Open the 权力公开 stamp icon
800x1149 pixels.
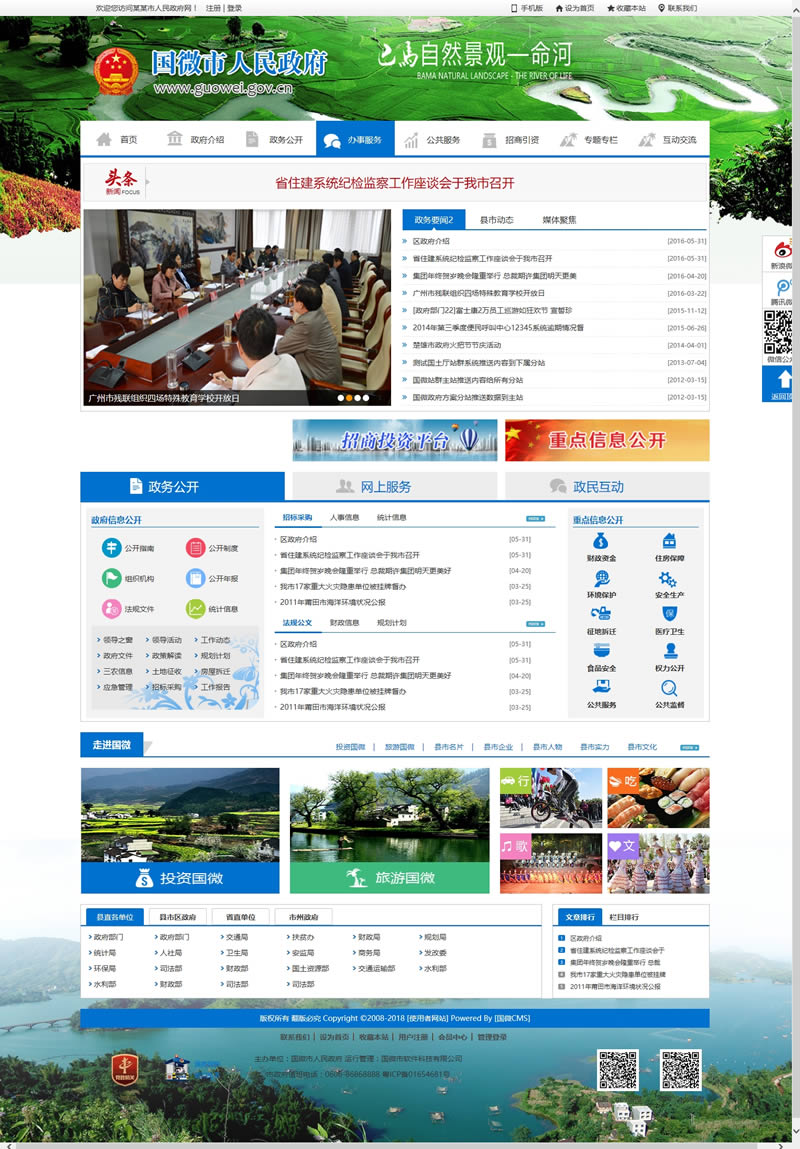[x=670, y=652]
